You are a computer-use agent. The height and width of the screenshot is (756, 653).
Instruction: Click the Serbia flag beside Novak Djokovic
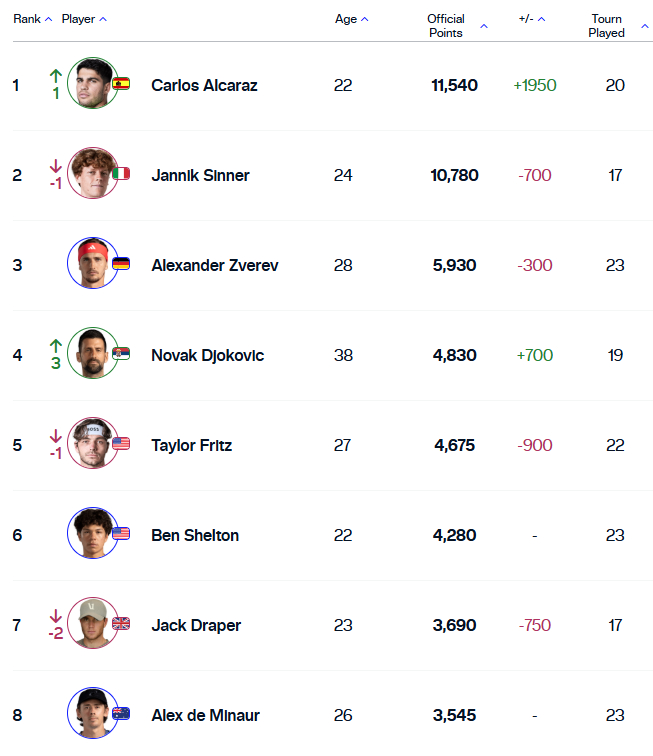[x=121, y=353]
